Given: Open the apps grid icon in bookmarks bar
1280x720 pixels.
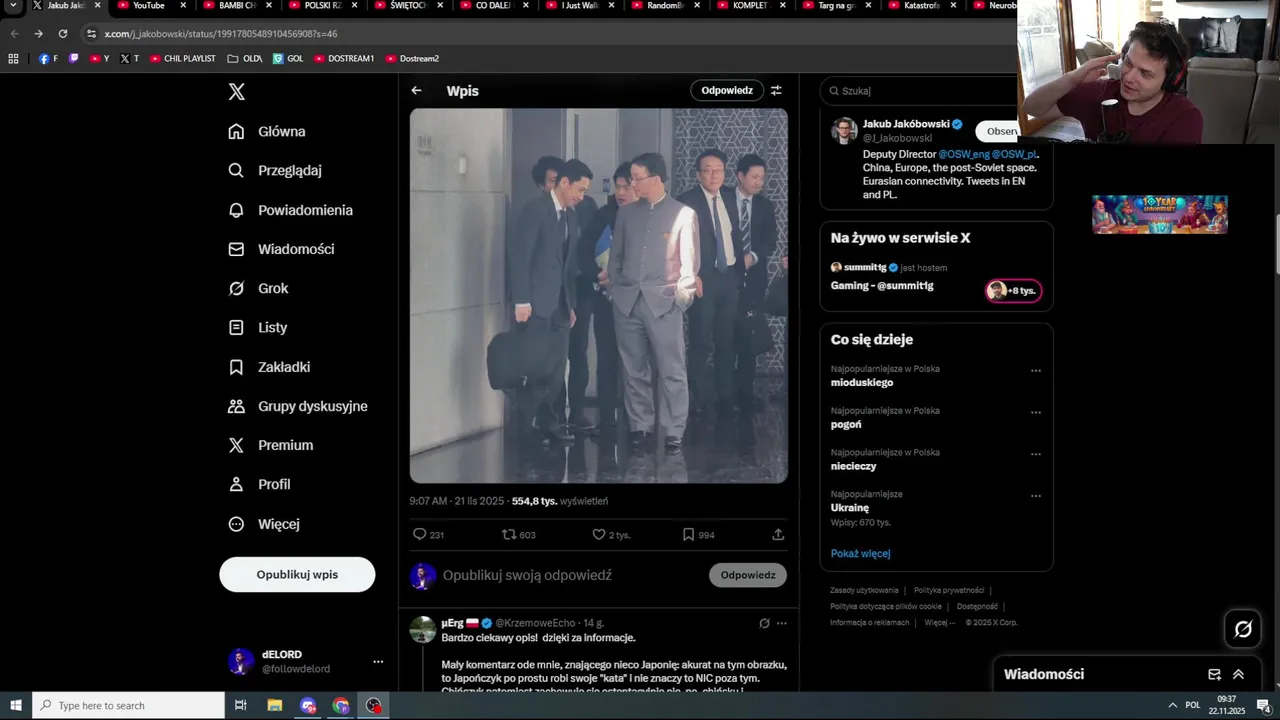Looking at the screenshot, I should 13,59.
